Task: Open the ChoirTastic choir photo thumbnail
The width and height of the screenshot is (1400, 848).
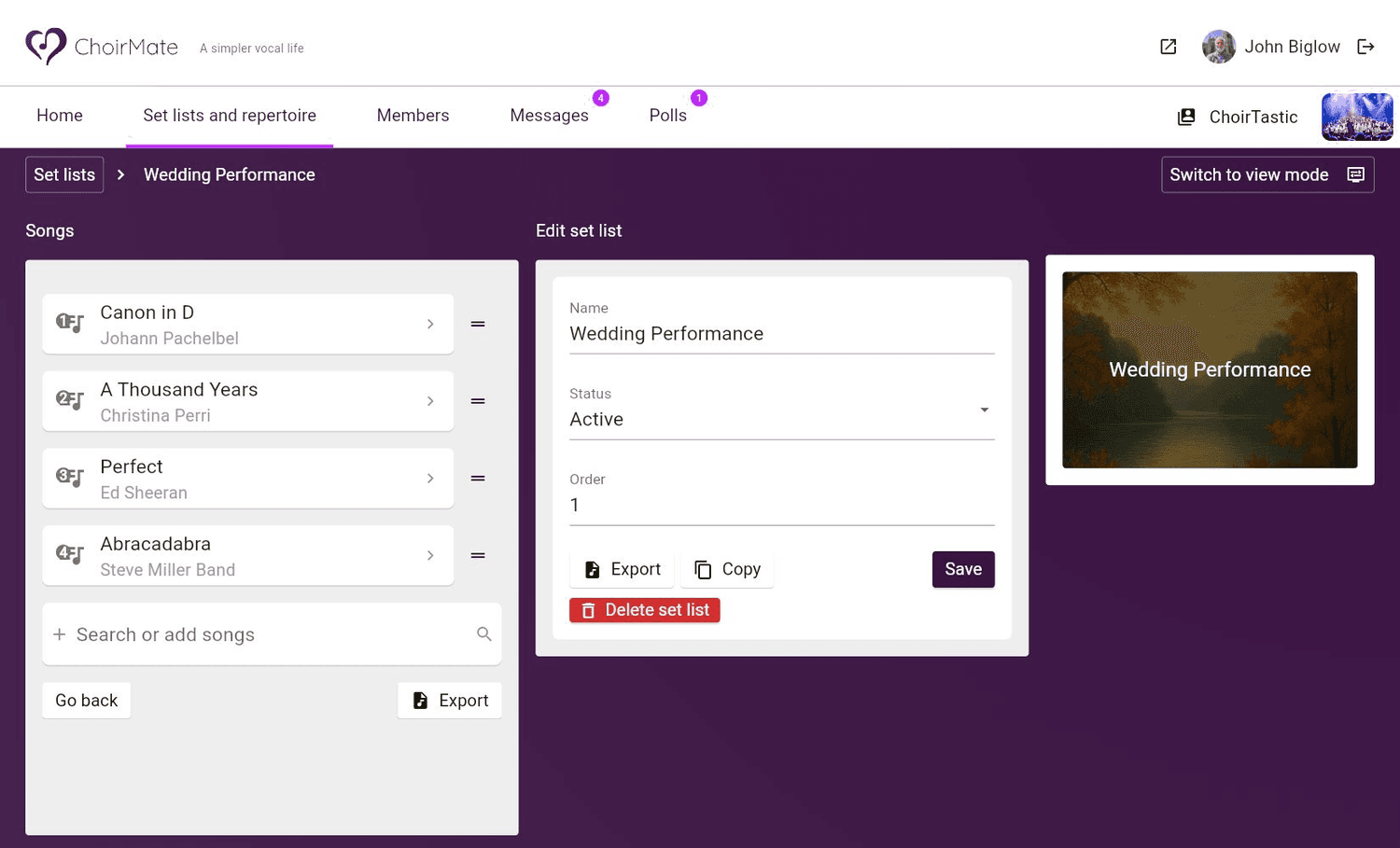Action: point(1357,117)
